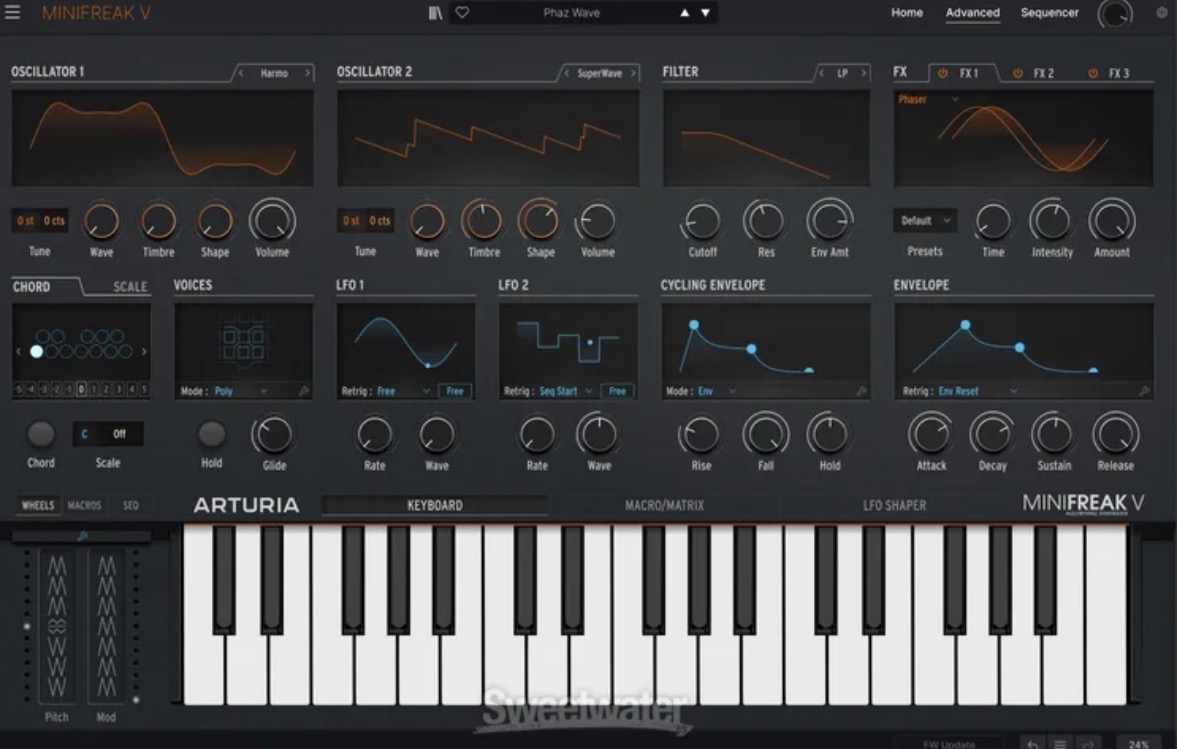Switch to the Sequencer view
Screen dimensions: 1177x749
click(1049, 13)
